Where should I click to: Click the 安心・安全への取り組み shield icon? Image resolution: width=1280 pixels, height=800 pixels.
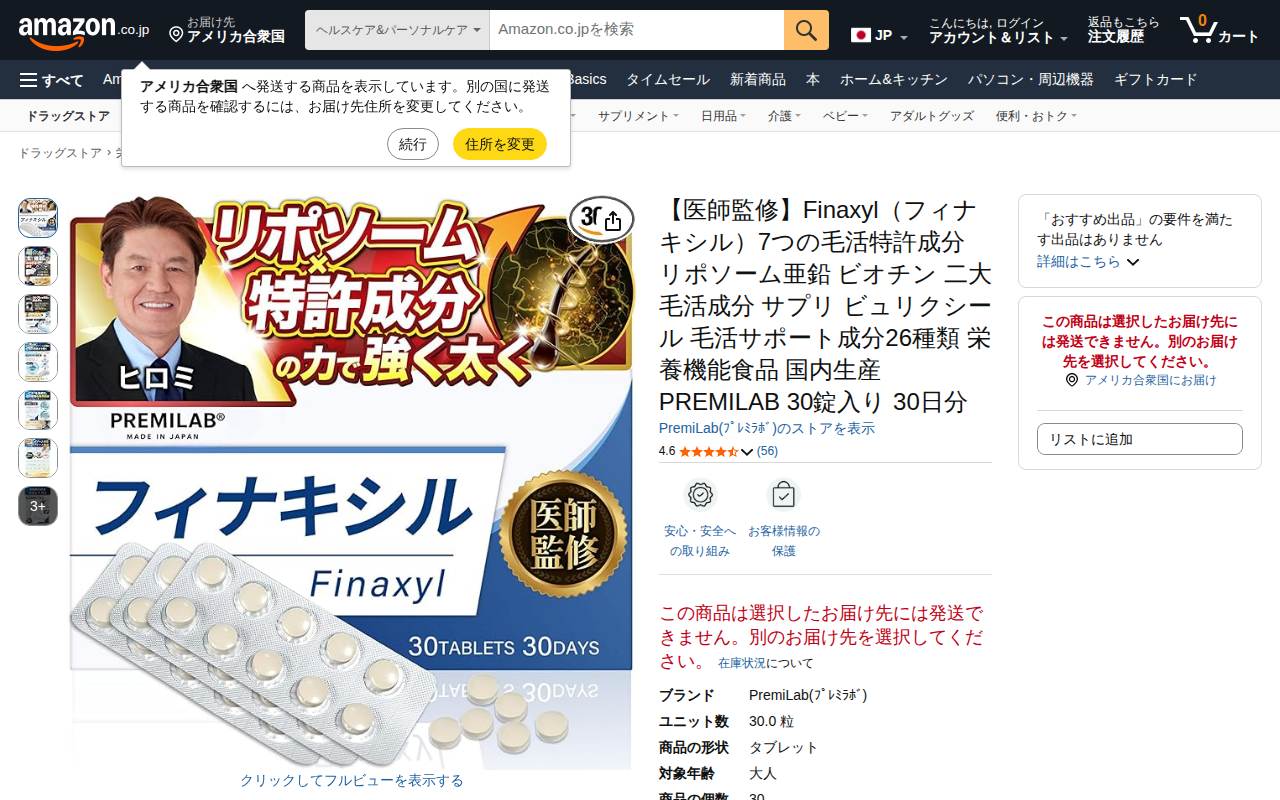(x=701, y=494)
